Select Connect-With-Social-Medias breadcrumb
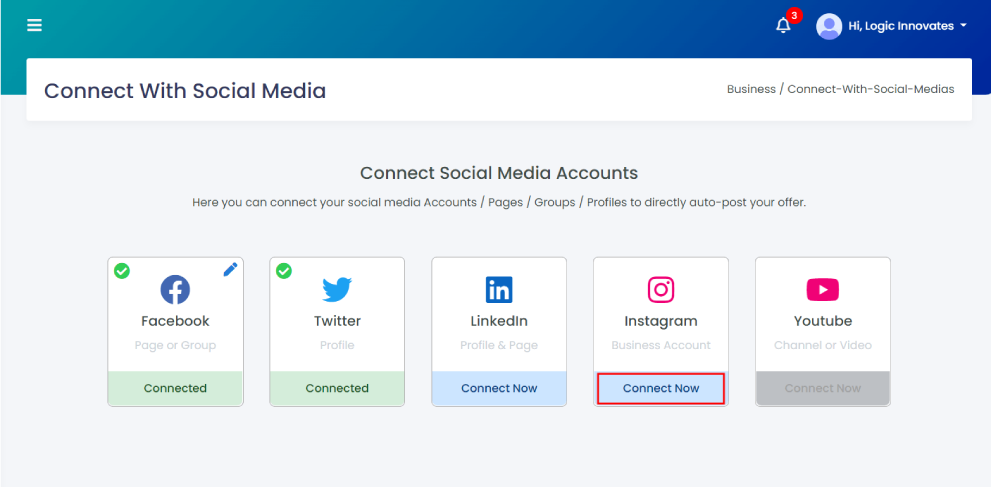 point(870,89)
